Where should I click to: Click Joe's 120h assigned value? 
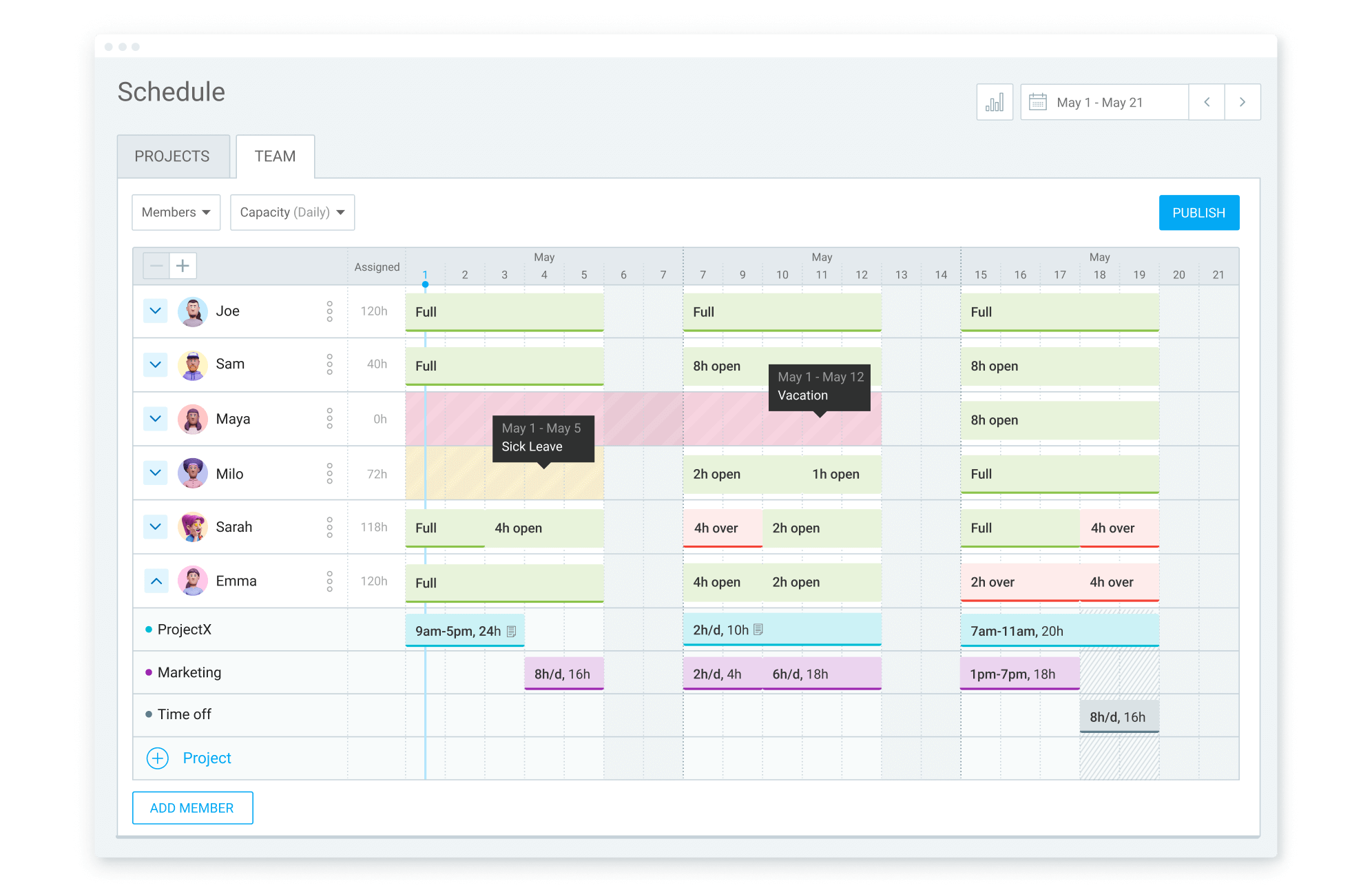(x=374, y=311)
